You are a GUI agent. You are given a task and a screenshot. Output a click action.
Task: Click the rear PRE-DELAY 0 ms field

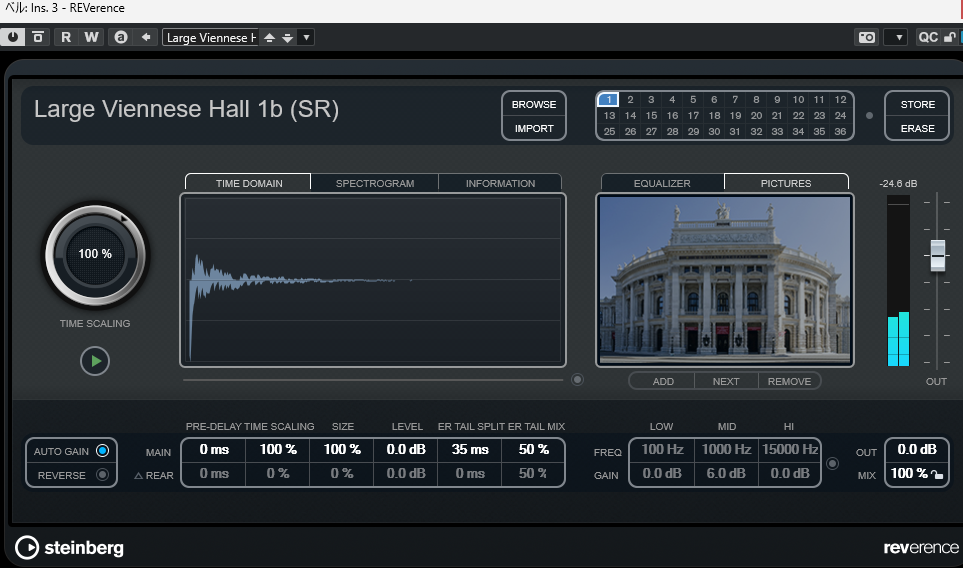tap(214, 473)
